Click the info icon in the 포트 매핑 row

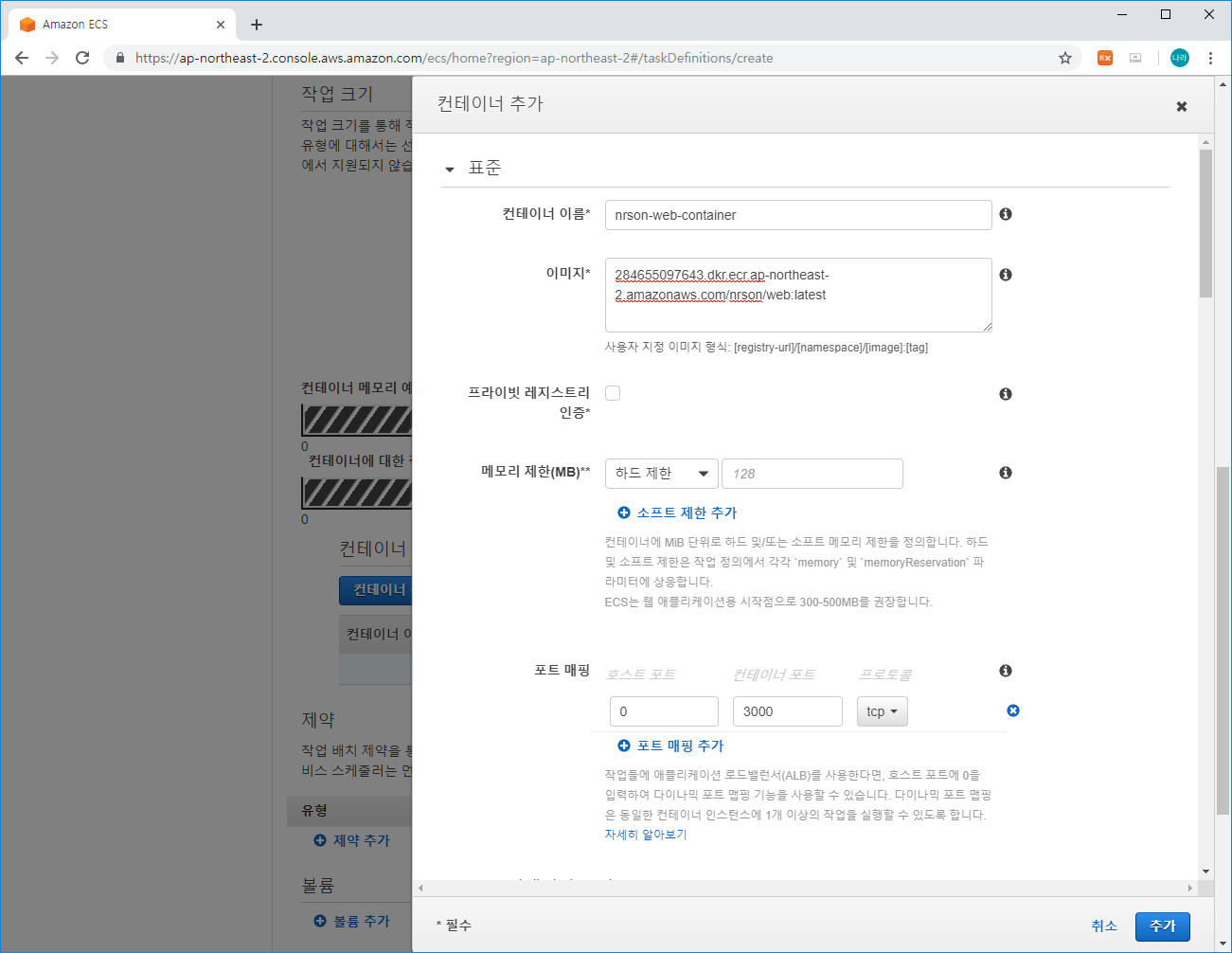click(1006, 671)
